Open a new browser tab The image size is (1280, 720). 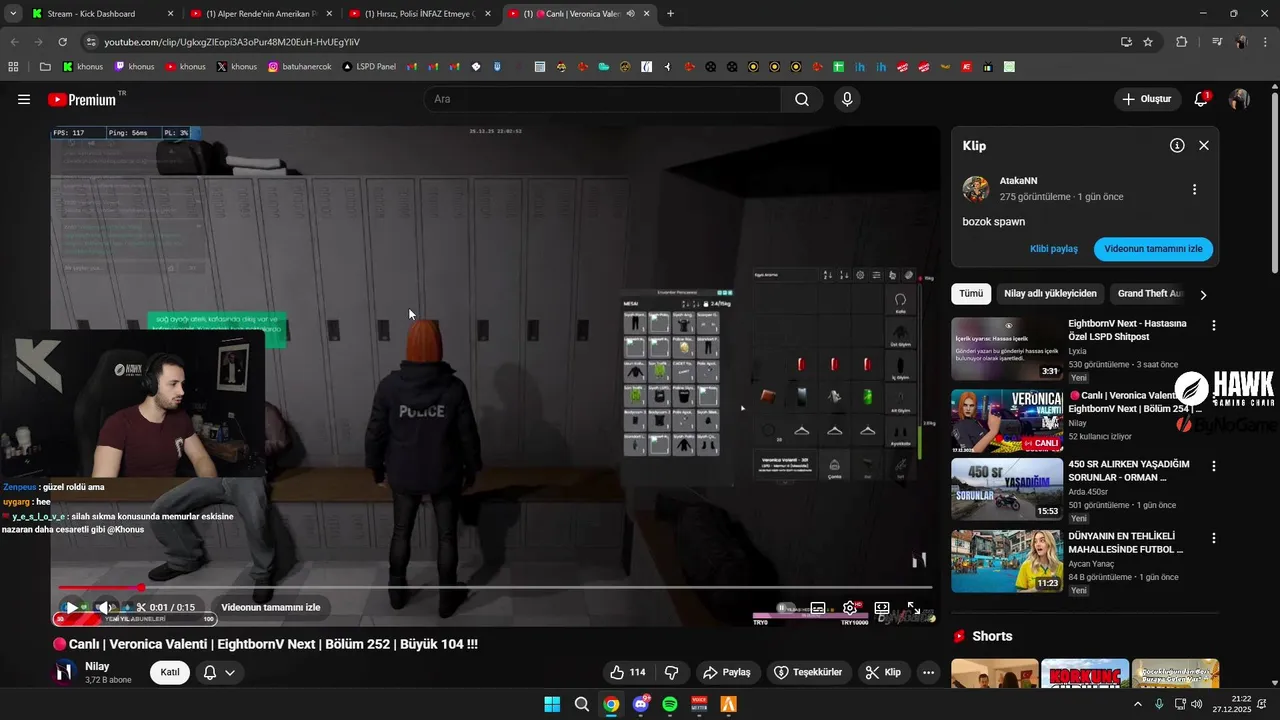(670, 14)
